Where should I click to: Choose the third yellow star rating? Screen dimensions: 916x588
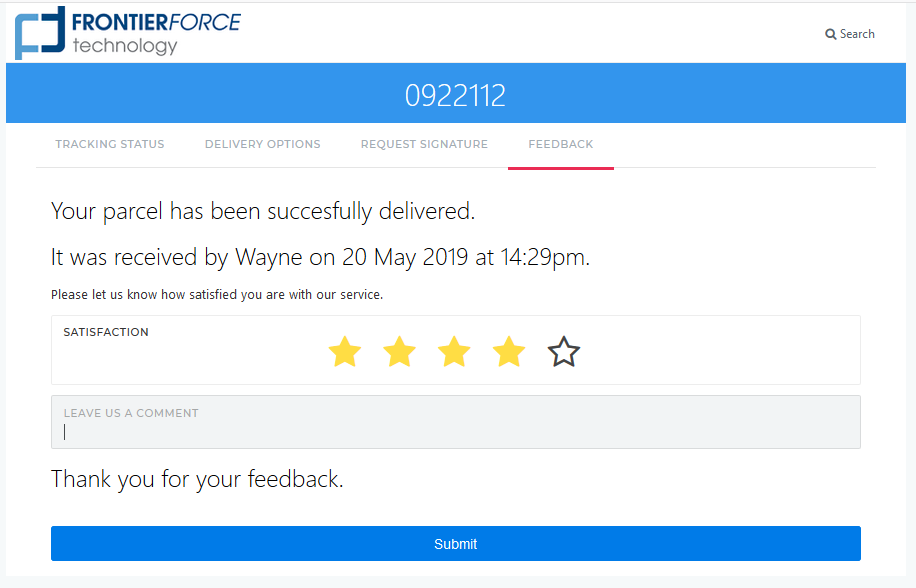(454, 352)
